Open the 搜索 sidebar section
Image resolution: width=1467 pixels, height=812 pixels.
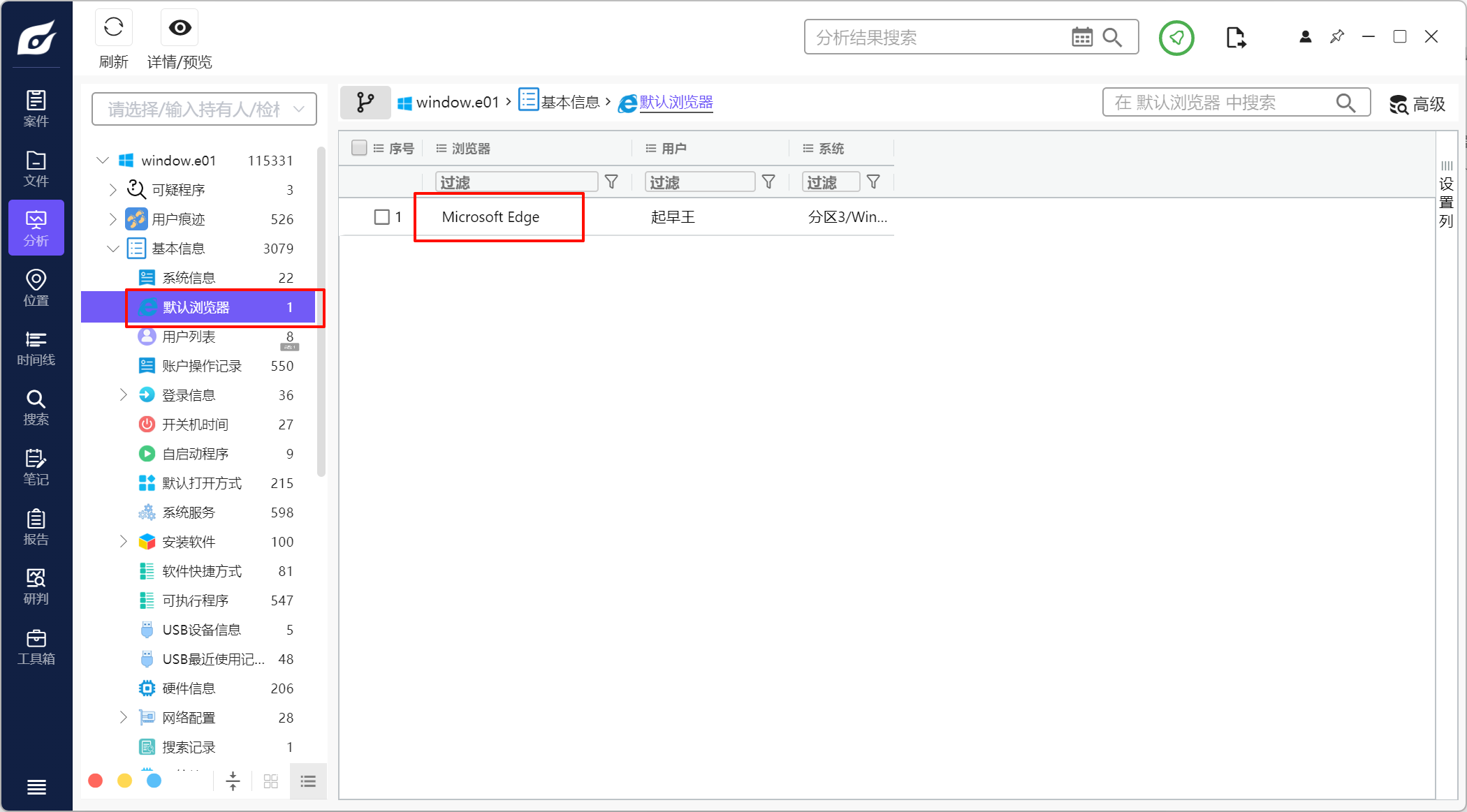coord(36,408)
